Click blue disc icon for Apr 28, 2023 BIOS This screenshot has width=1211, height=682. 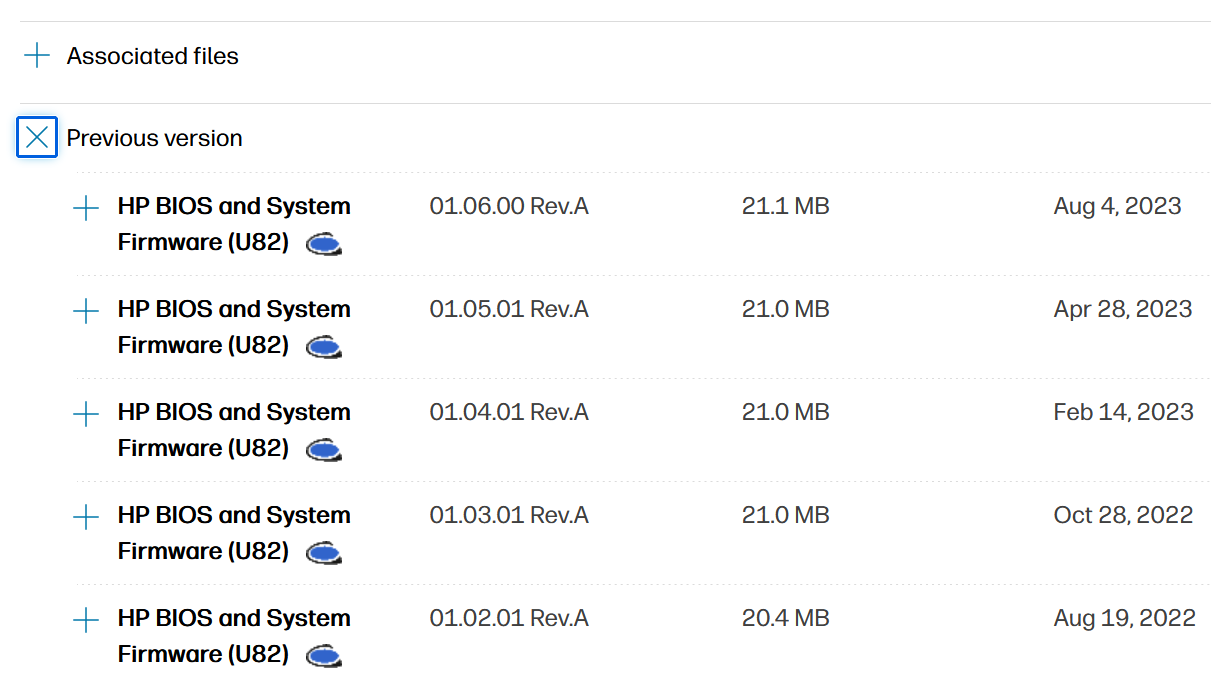point(324,347)
